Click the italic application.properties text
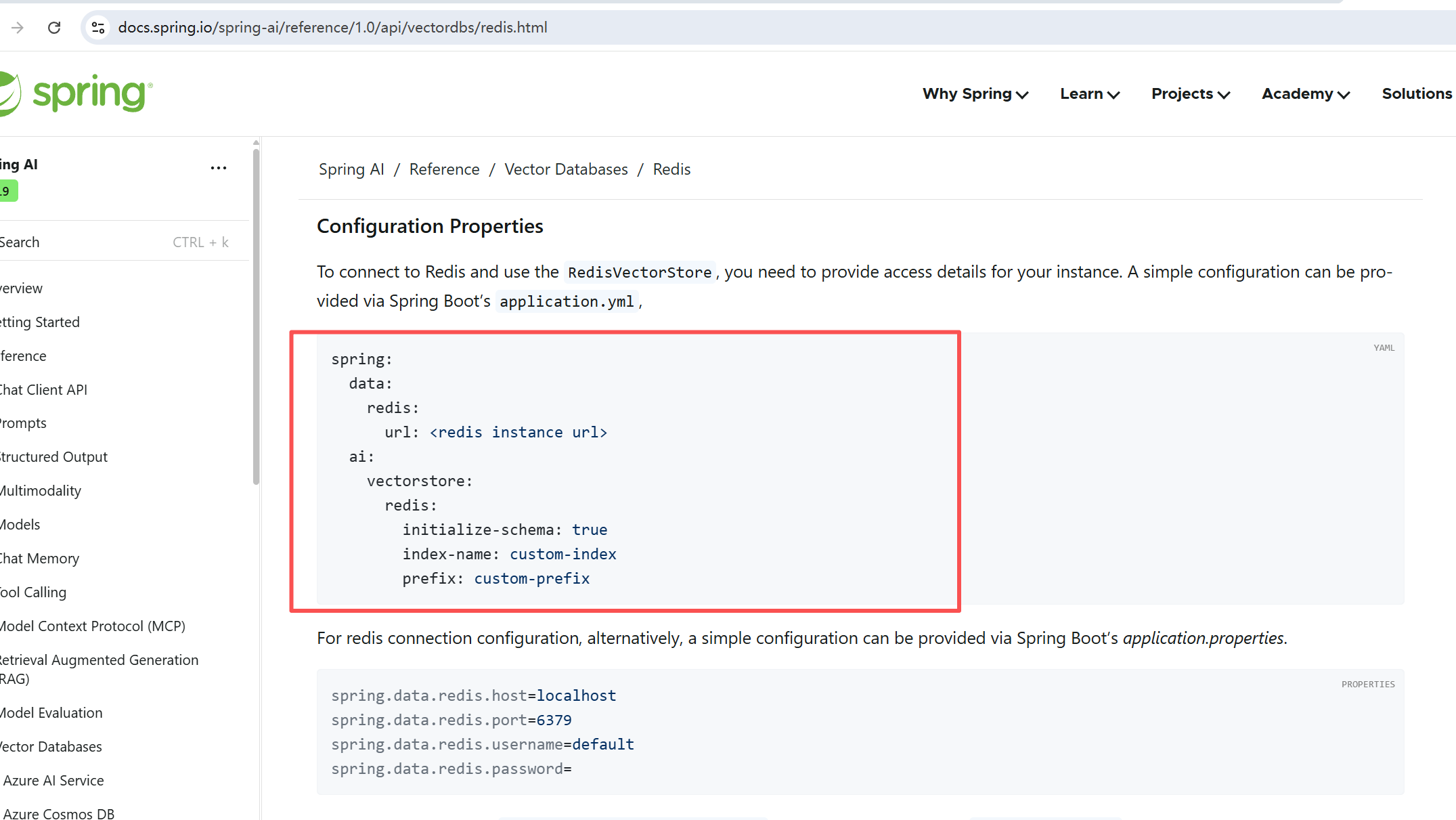The height and width of the screenshot is (820, 1456). coord(1204,639)
